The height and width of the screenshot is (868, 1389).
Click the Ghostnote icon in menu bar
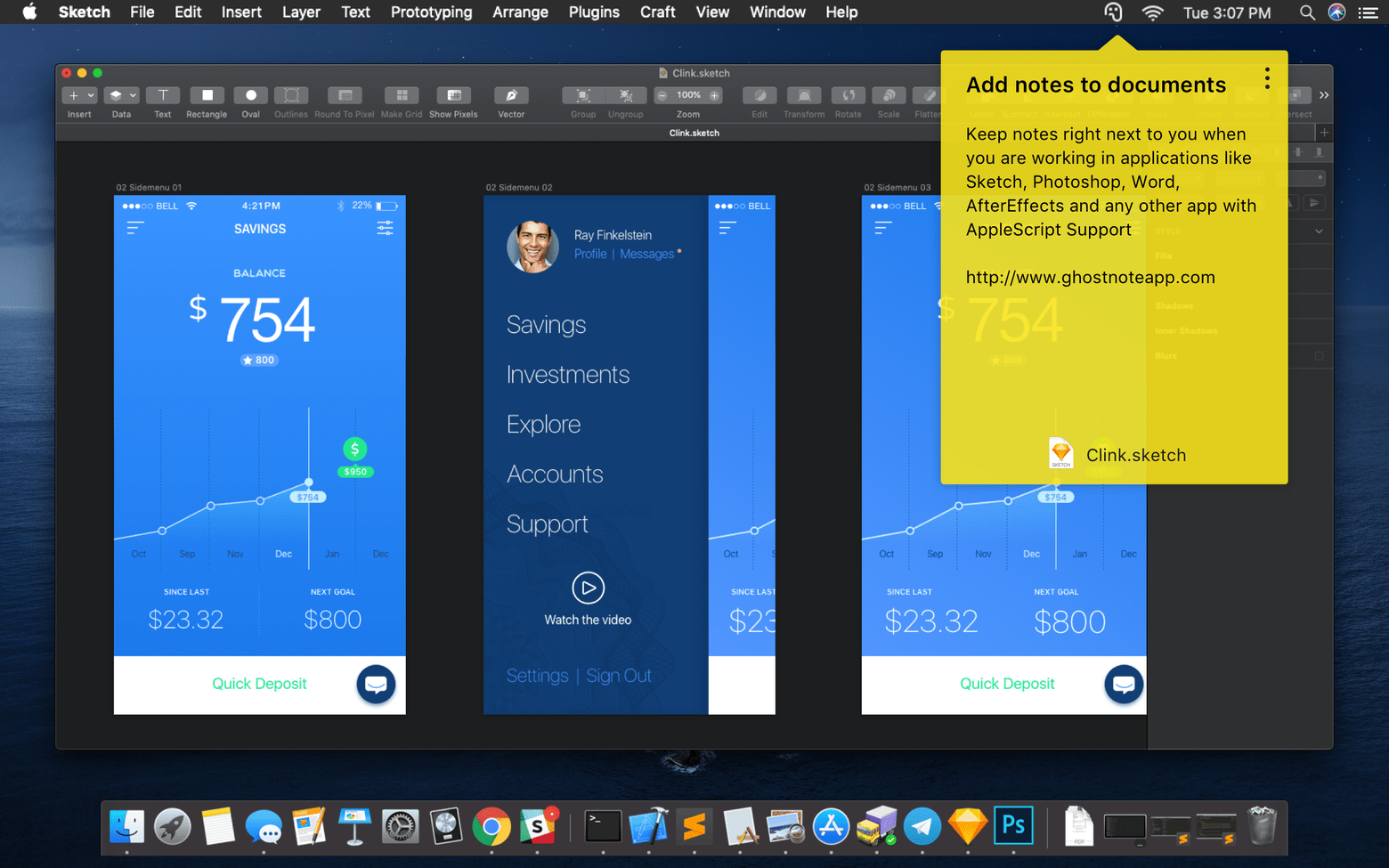pos(1113,12)
